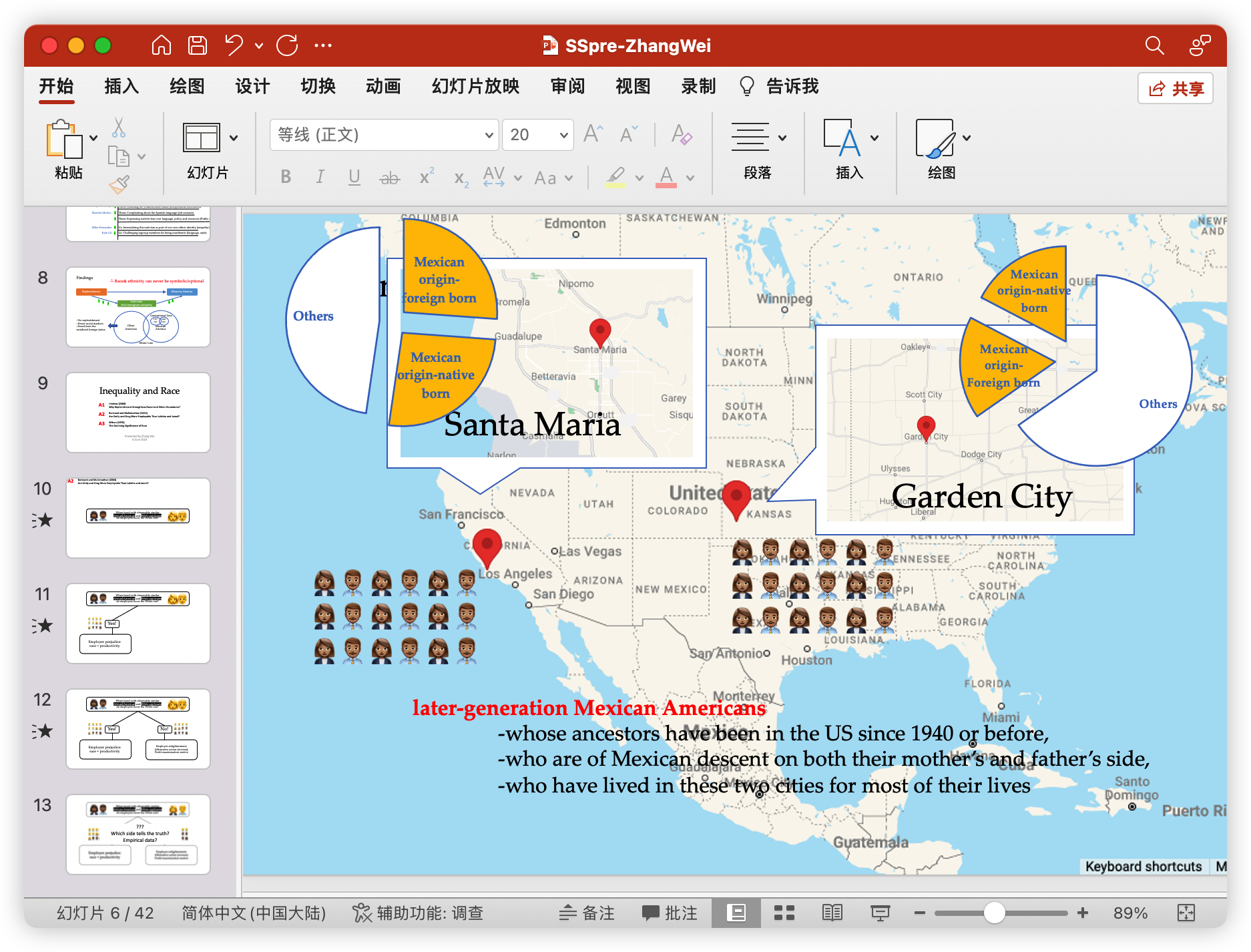Image resolution: width=1251 pixels, height=952 pixels.
Task: Open the Paragraph (段落) options
Action: point(758,151)
